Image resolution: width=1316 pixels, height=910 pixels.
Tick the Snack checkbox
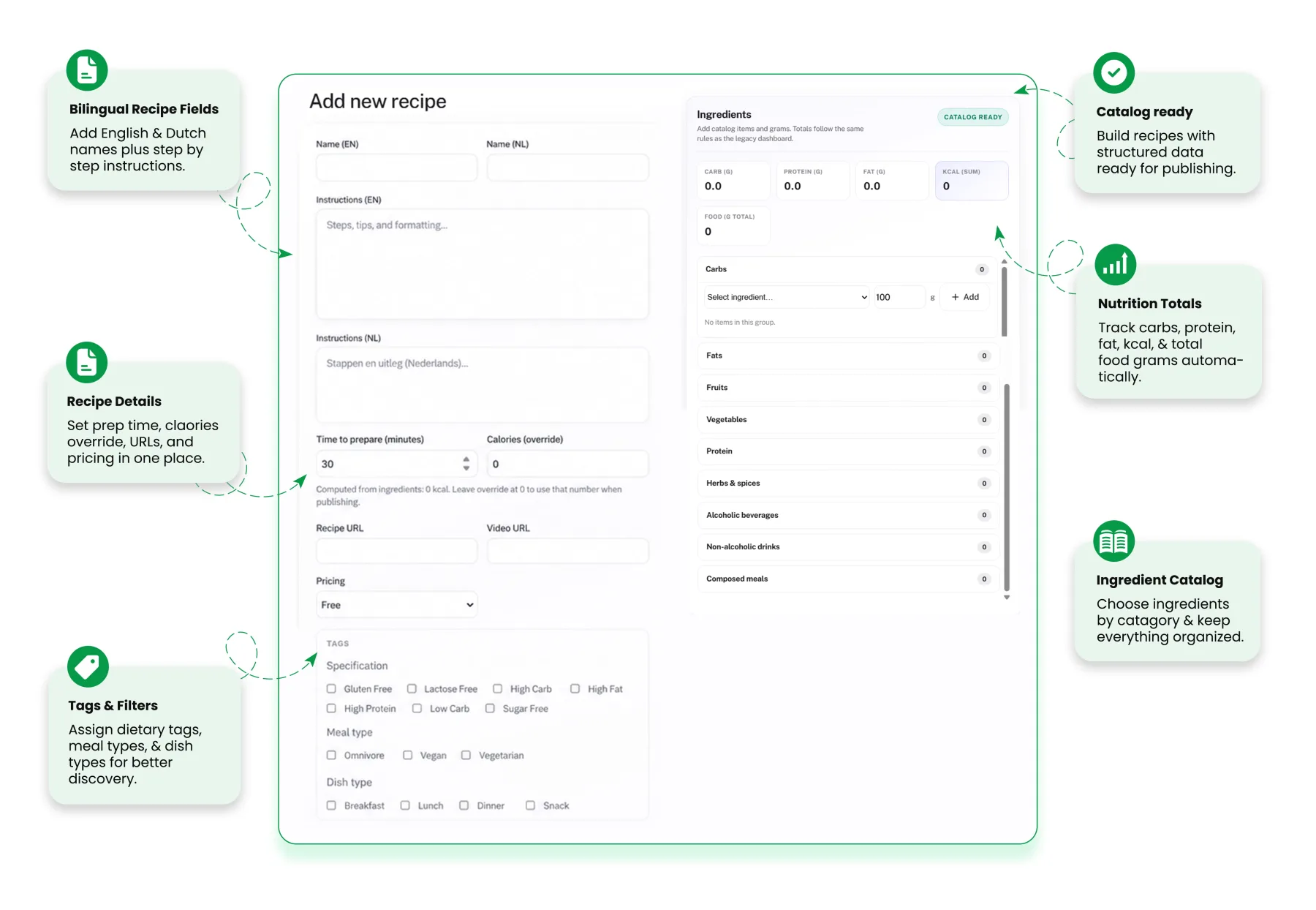click(x=530, y=805)
